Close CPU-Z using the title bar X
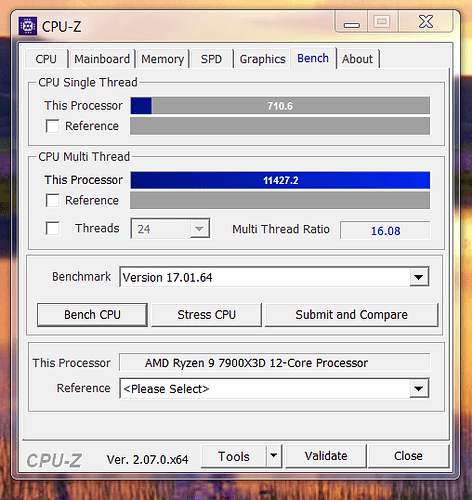 click(426, 22)
